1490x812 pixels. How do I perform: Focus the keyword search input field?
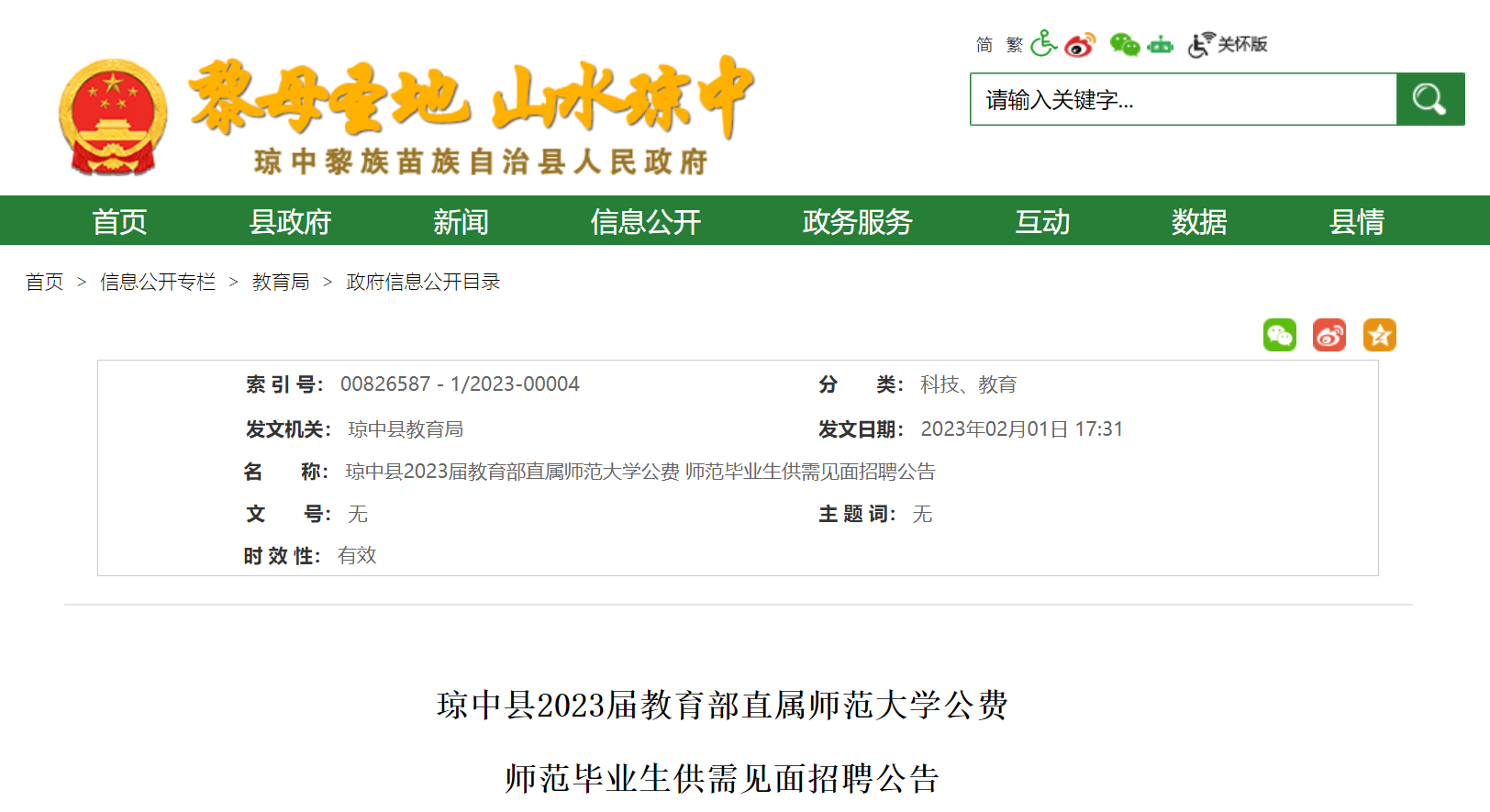pos(1184,99)
